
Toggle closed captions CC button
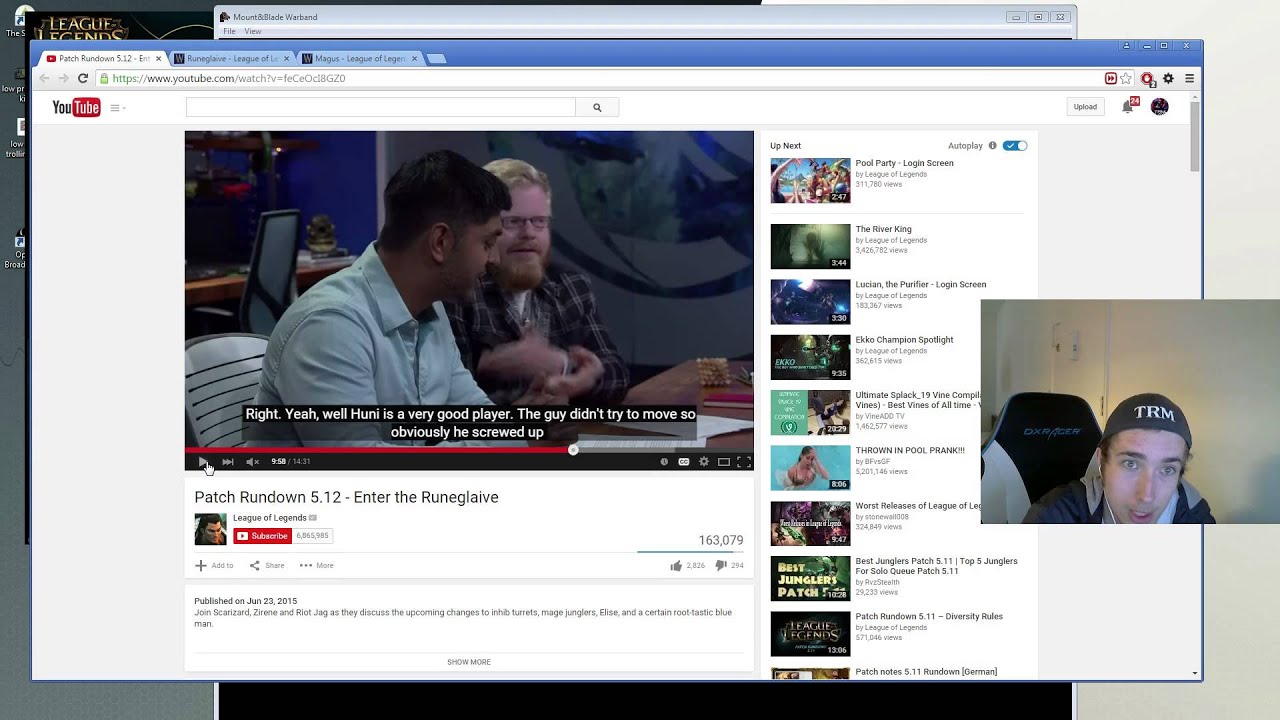(684, 462)
